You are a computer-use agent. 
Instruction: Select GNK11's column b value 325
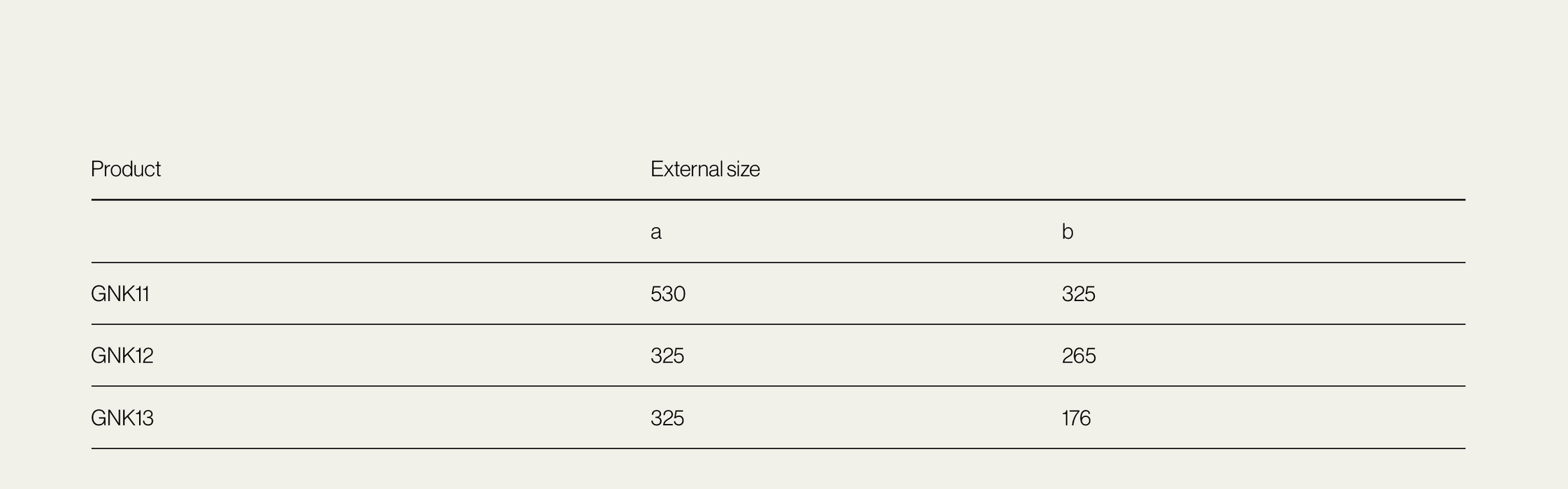coord(1078,294)
